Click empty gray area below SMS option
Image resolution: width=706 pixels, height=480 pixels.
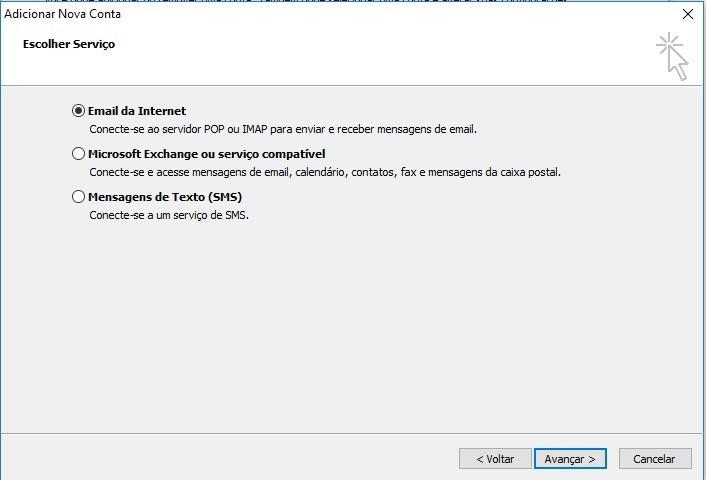[351, 324]
